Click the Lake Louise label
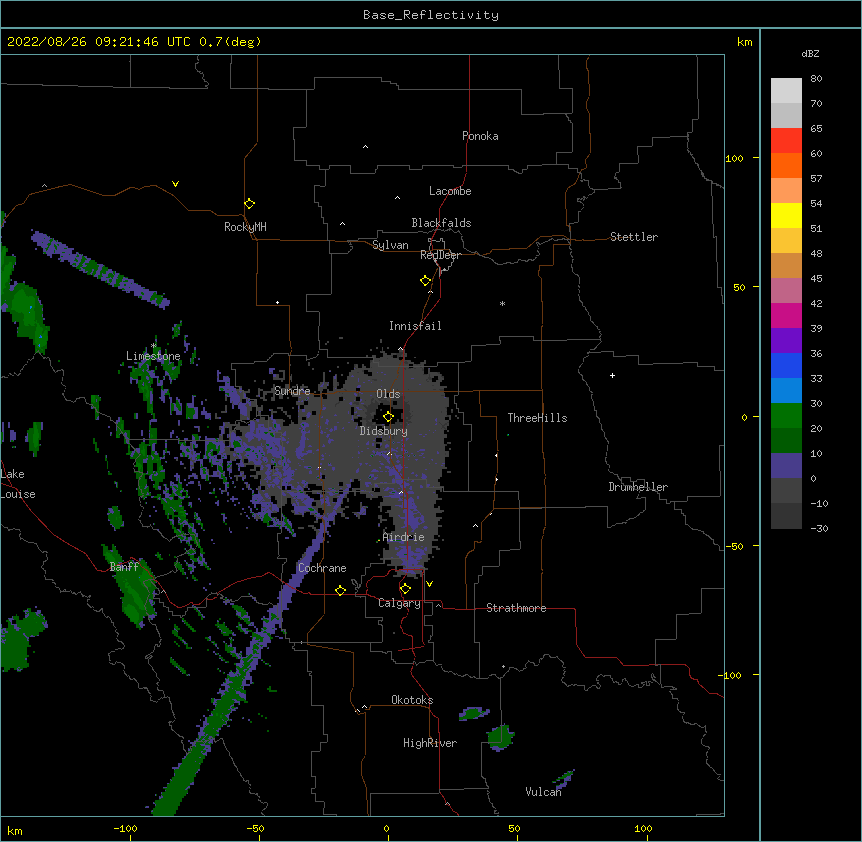 pos(18,484)
